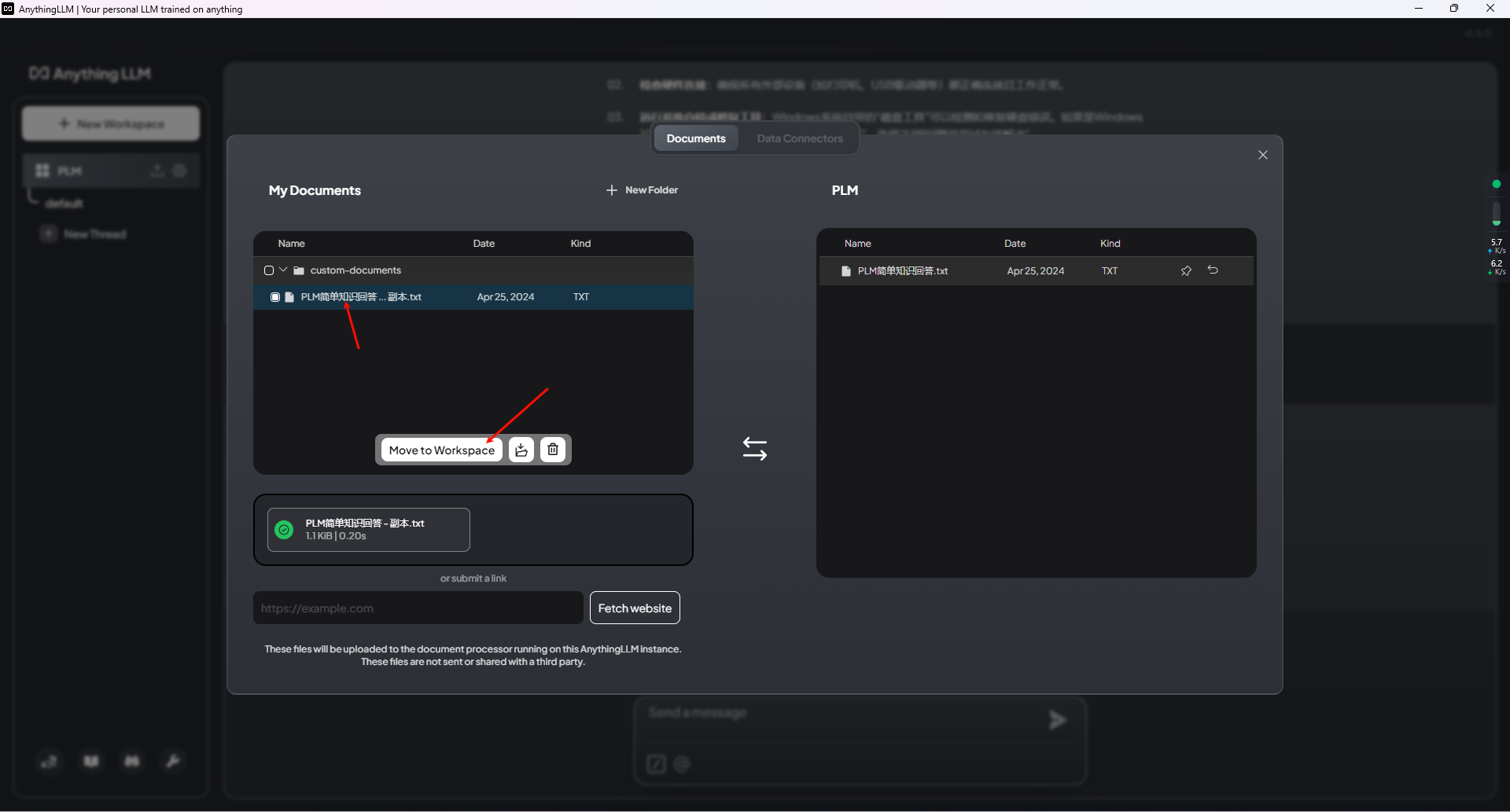Open PLM workspace settings gear
1510x812 pixels.
(179, 171)
